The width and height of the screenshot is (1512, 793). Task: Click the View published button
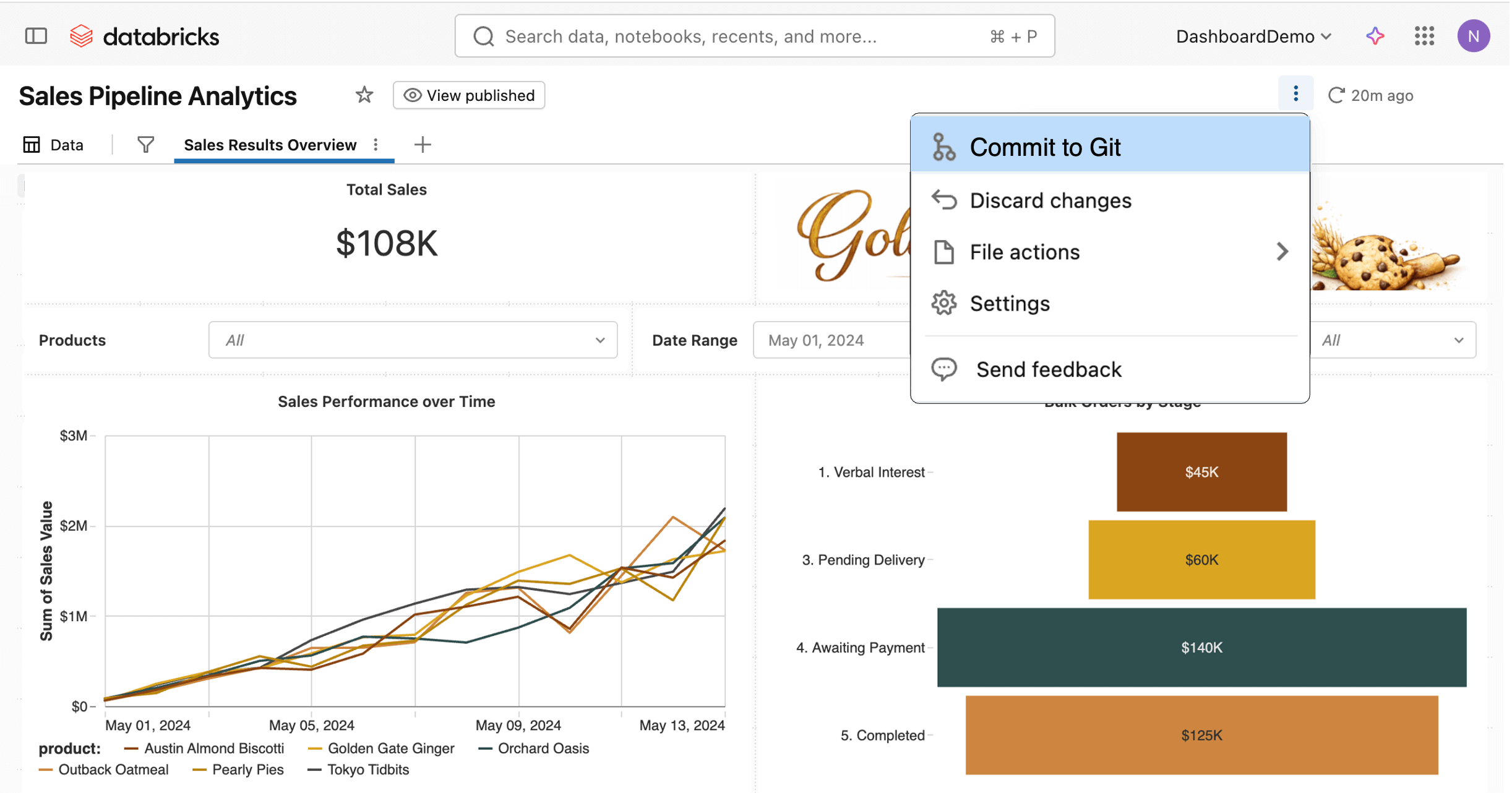click(x=468, y=95)
